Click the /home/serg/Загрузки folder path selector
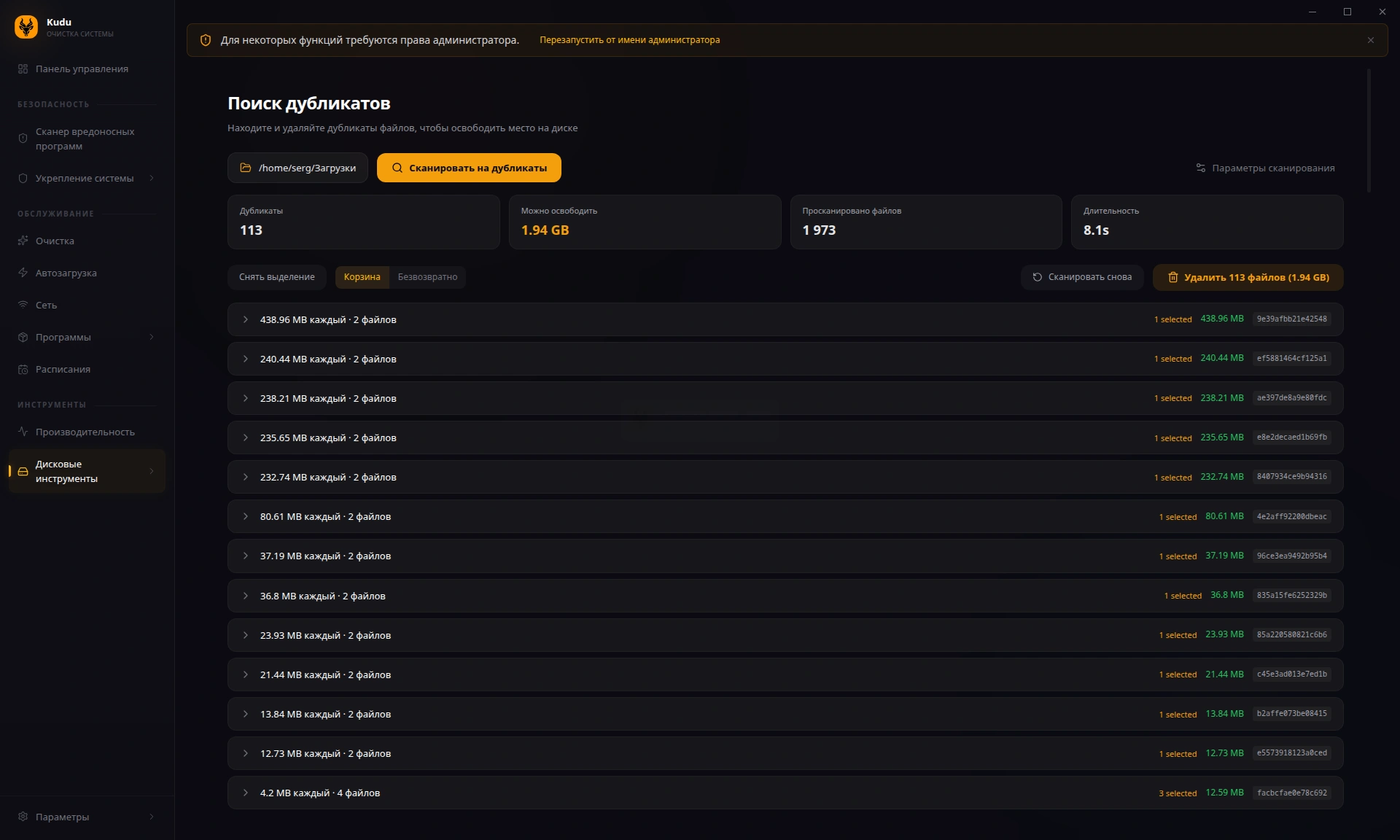This screenshot has height=840, width=1400. pos(297,168)
